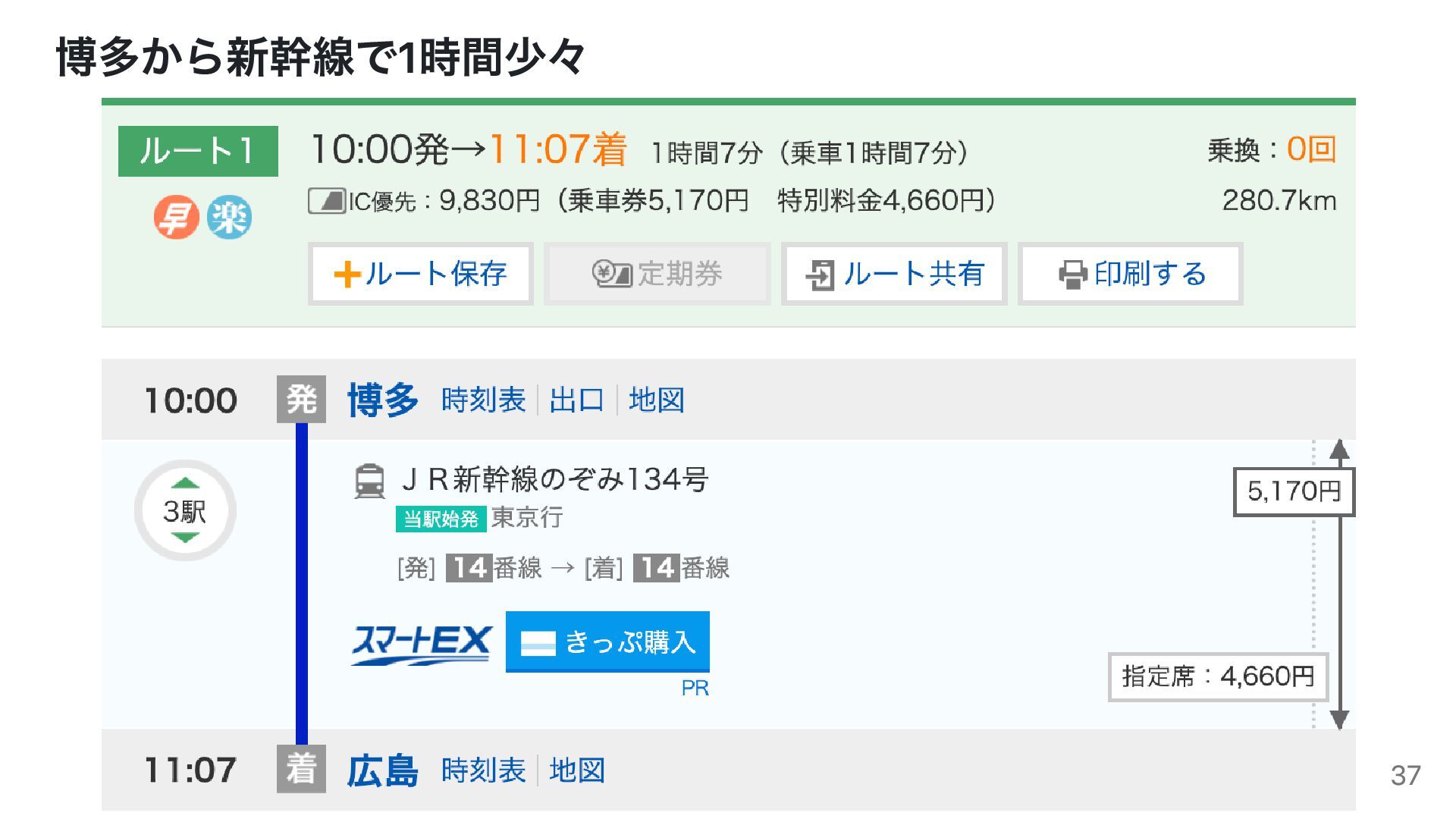Open 出口 exit info for 博多
The image size is (1456, 819).
tap(577, 400)
